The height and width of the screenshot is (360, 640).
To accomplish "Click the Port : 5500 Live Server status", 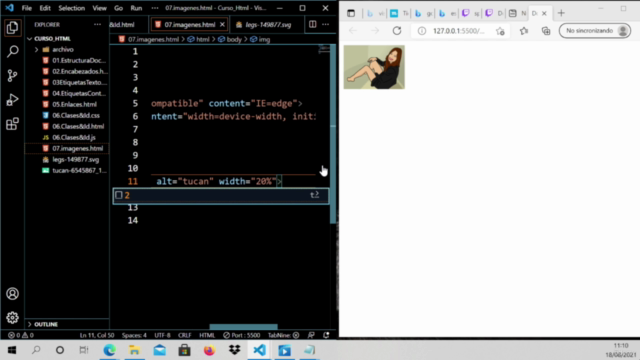I will click(242, 335).
